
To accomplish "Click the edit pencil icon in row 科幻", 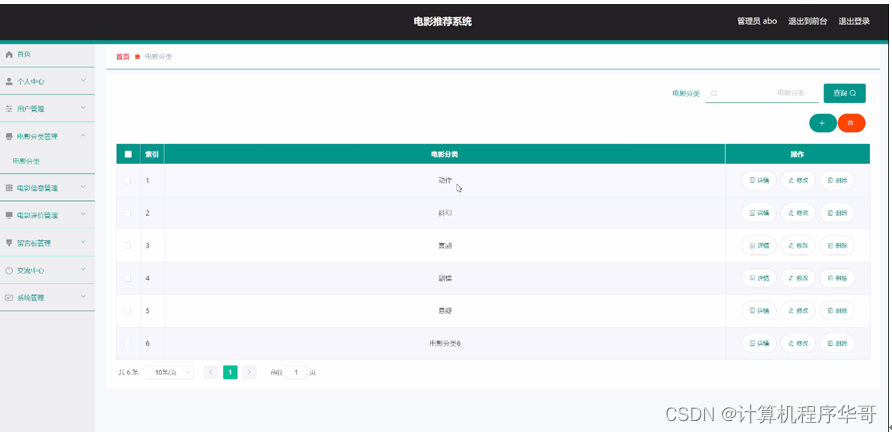I will point(791,213).
